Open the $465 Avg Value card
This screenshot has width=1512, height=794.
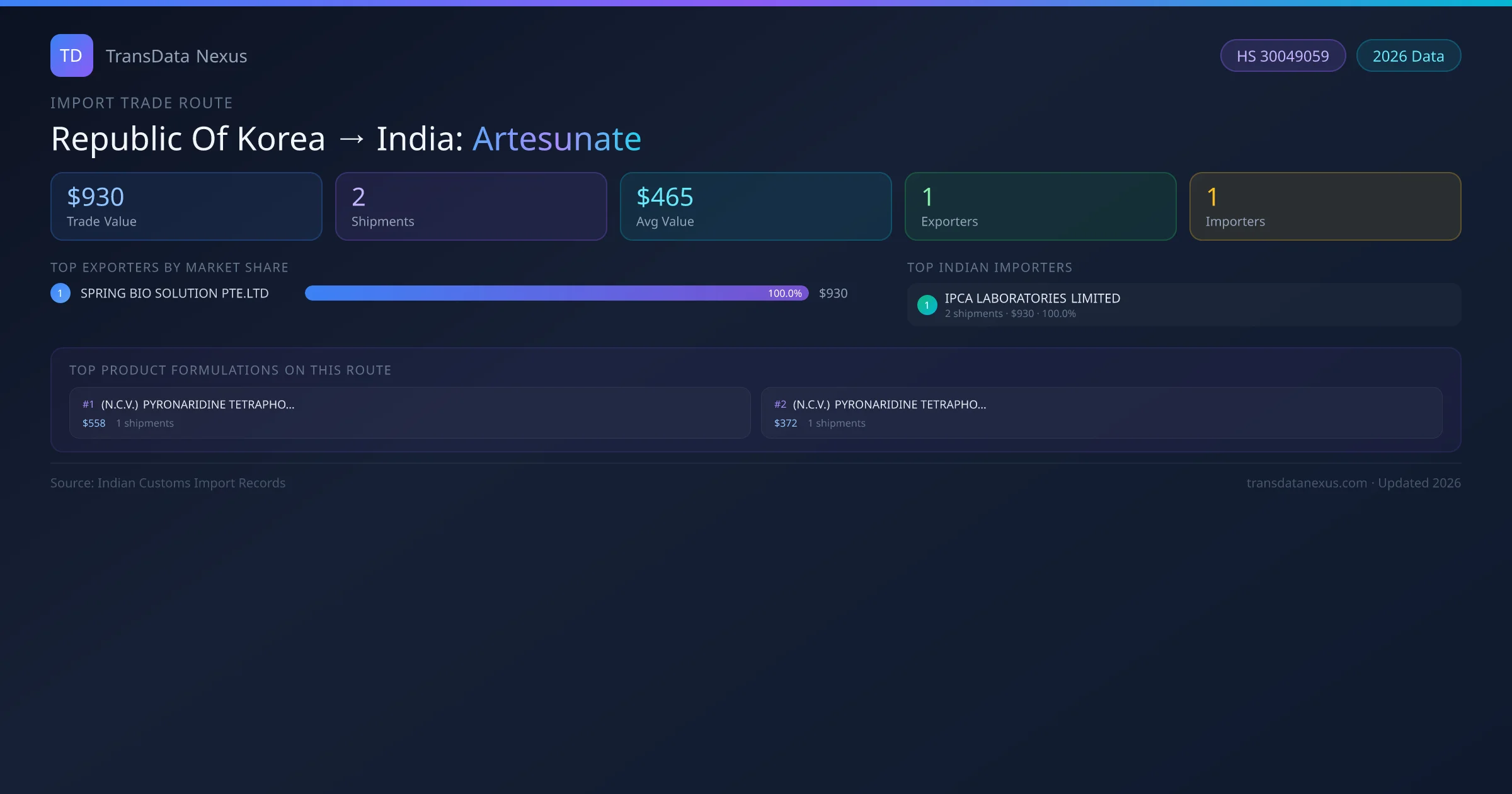coord(755,206)
